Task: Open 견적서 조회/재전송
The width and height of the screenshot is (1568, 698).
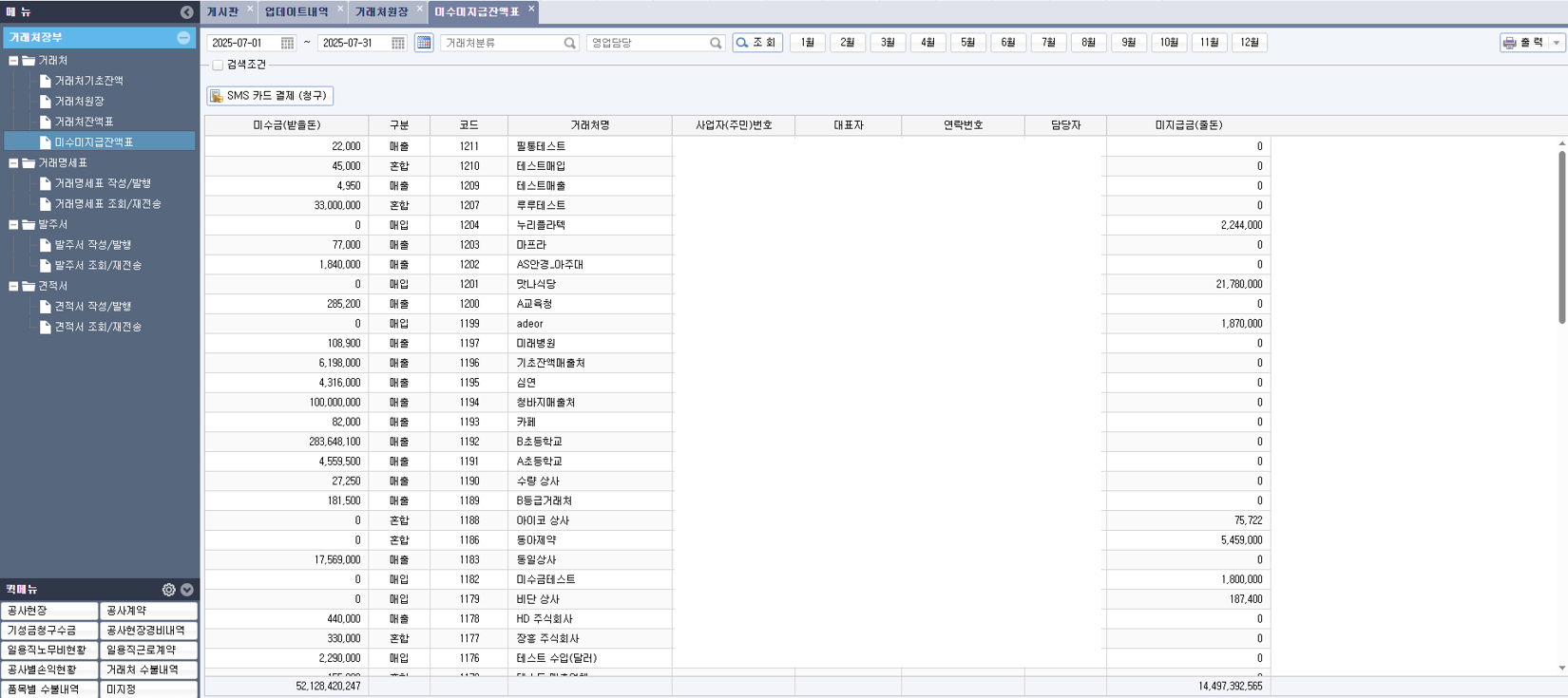Action: 98,327
